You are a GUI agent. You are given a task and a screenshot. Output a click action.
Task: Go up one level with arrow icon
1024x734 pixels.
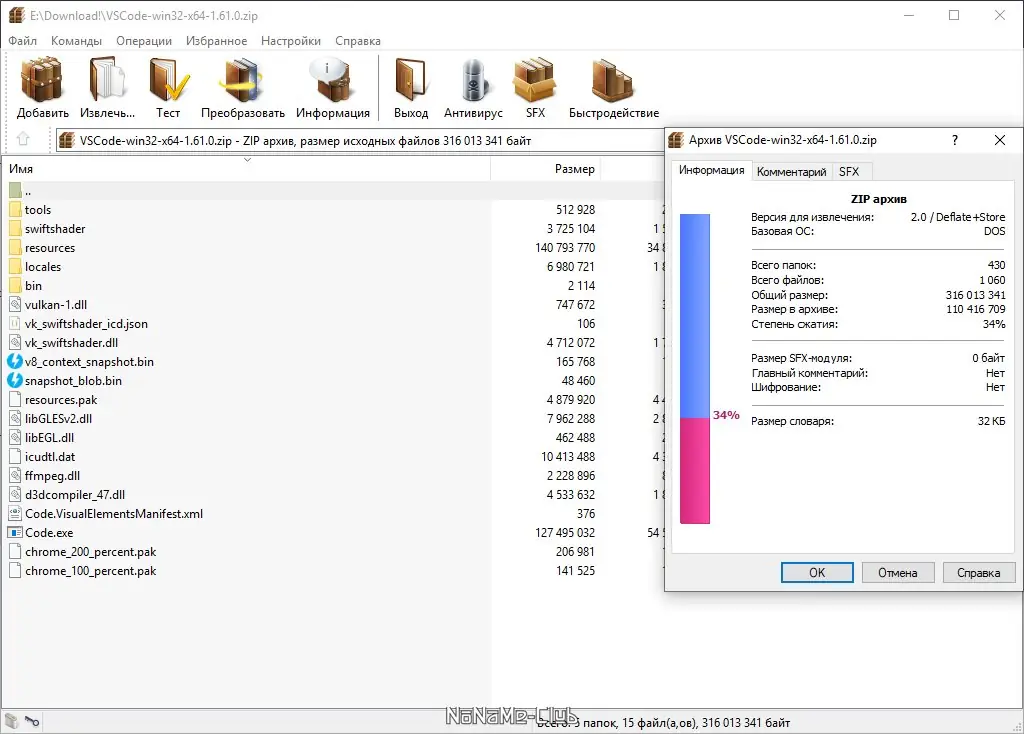coord(24,139)
